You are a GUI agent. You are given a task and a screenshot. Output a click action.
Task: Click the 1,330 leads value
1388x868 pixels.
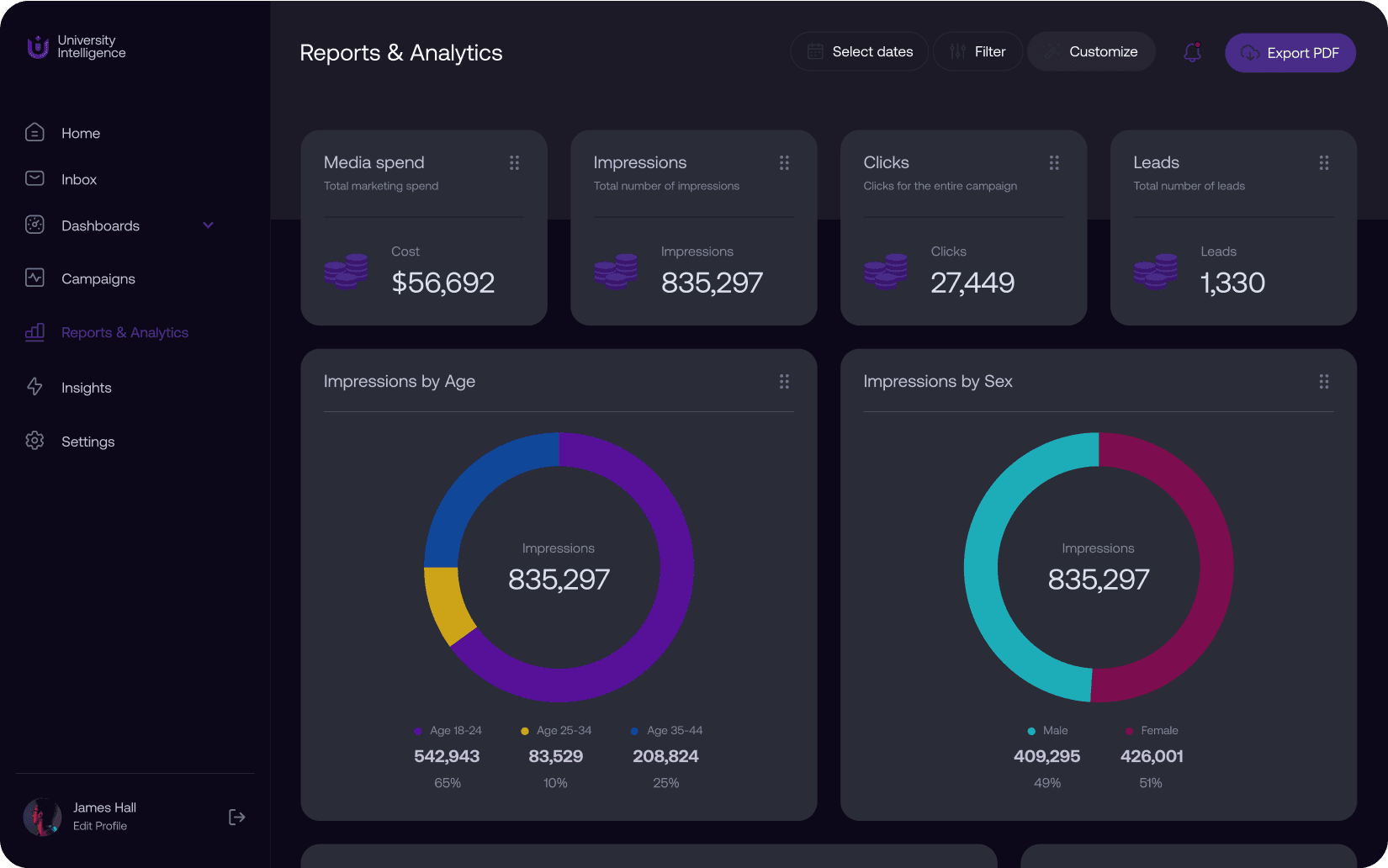(1232, 283)
